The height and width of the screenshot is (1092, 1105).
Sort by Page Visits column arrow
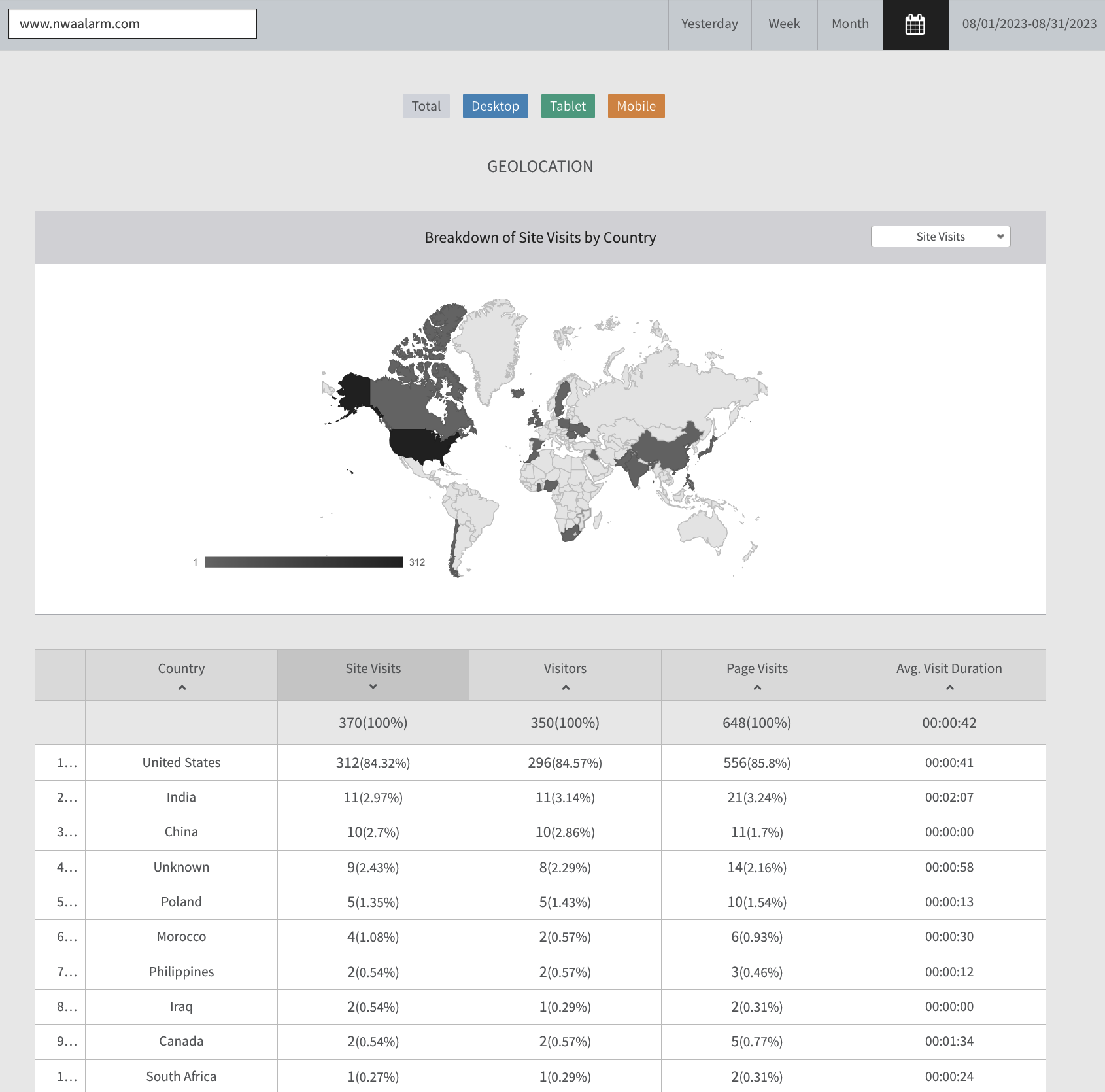[x=757, y=687]
